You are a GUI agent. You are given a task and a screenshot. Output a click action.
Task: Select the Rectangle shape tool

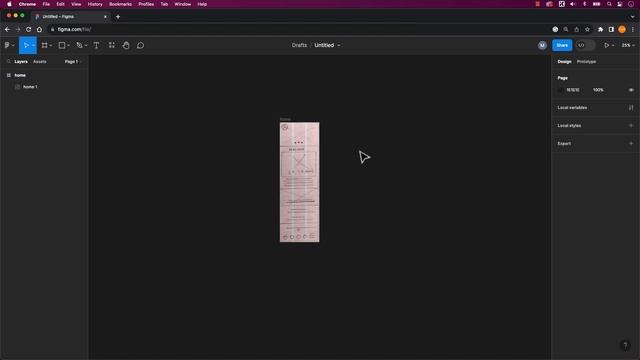(x=62, y=45)
